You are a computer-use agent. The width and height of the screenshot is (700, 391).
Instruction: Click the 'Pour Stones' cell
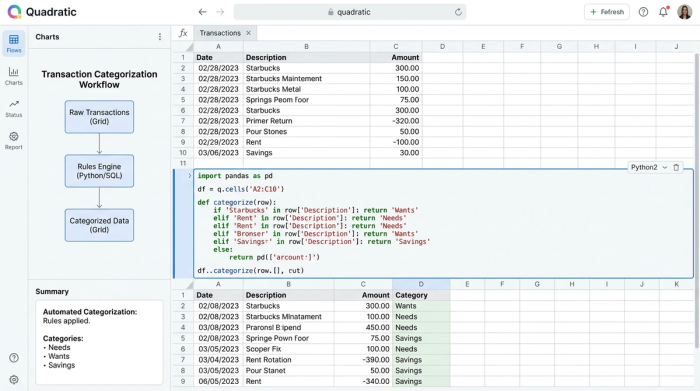tap(306, 132)
